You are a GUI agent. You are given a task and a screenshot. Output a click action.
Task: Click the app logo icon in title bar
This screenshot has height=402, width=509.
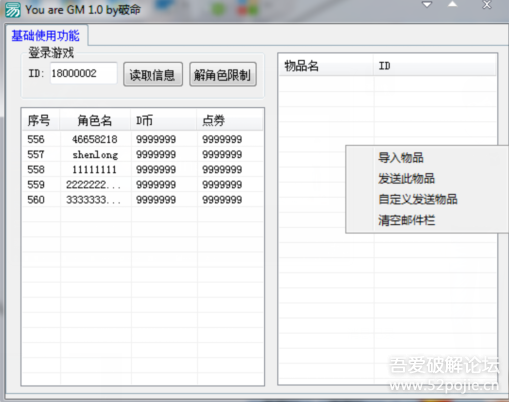pyautogui.click(x=13, y=10)
